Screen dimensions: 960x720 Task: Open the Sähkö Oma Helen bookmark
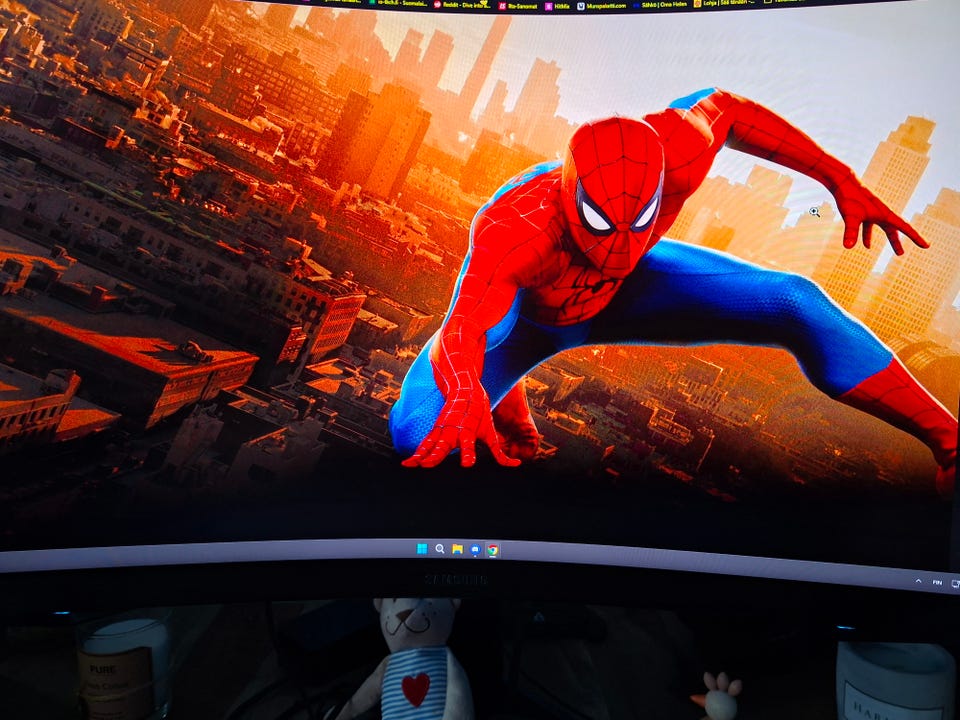(x=660, y=5)
